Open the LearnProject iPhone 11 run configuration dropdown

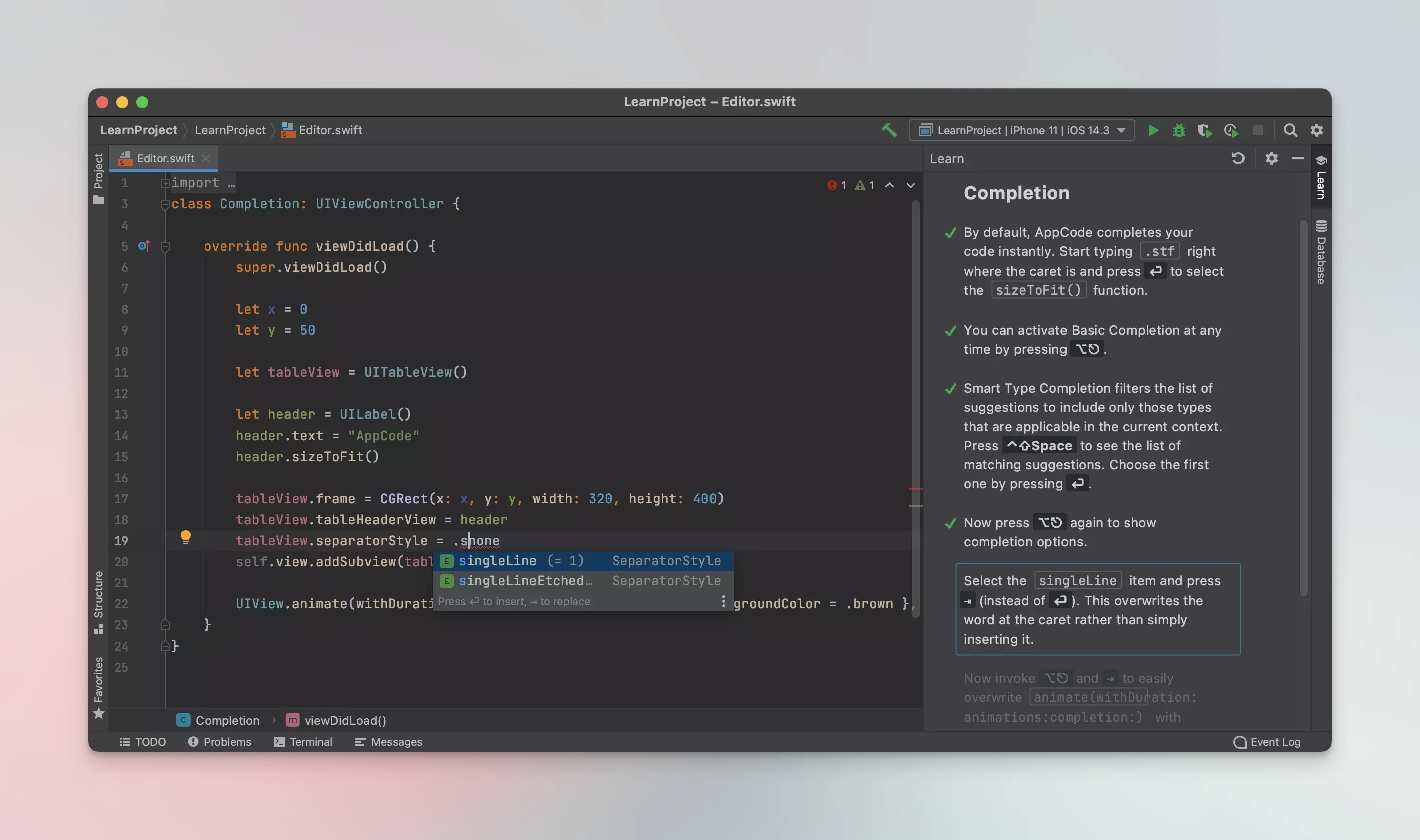tap(1021, 131)
